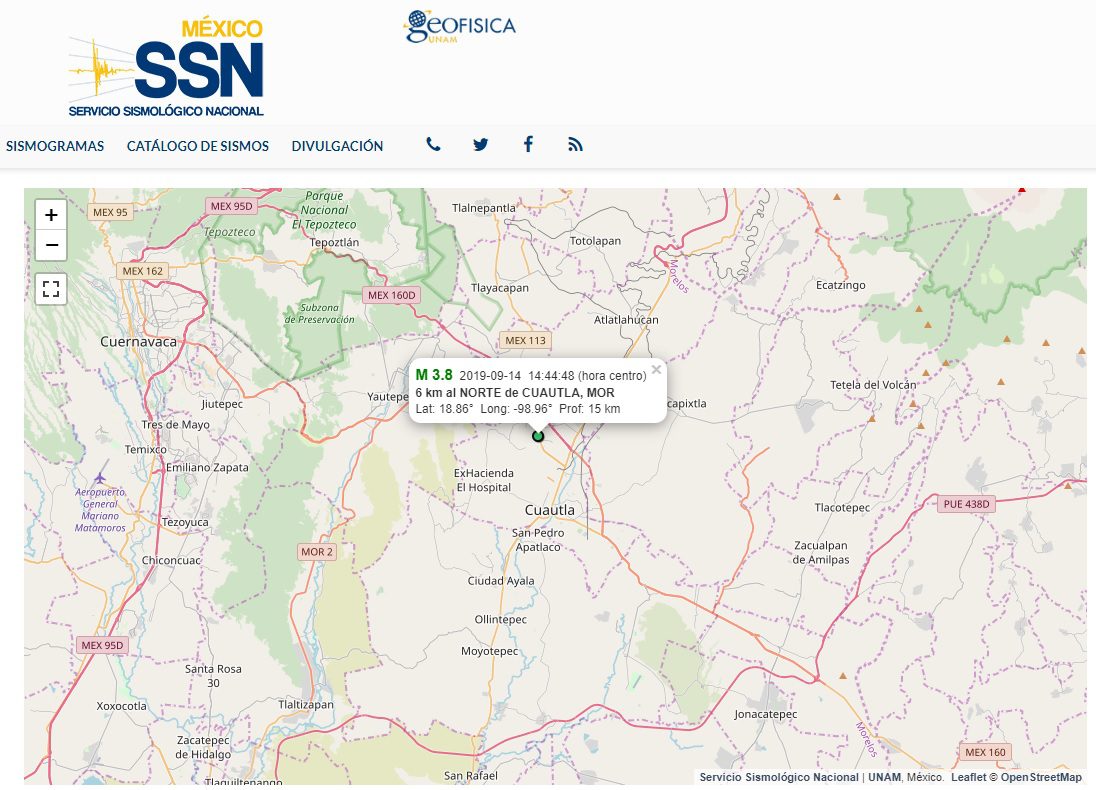Open the SISMOGRAMAS menu
This screenshot has height=790, width=1096.
tap(55, 146)
